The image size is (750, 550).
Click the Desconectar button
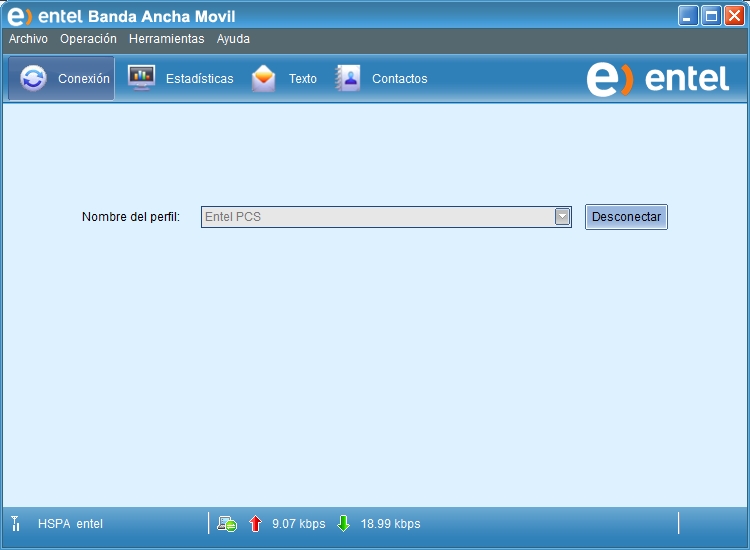(x=626, y=217)
